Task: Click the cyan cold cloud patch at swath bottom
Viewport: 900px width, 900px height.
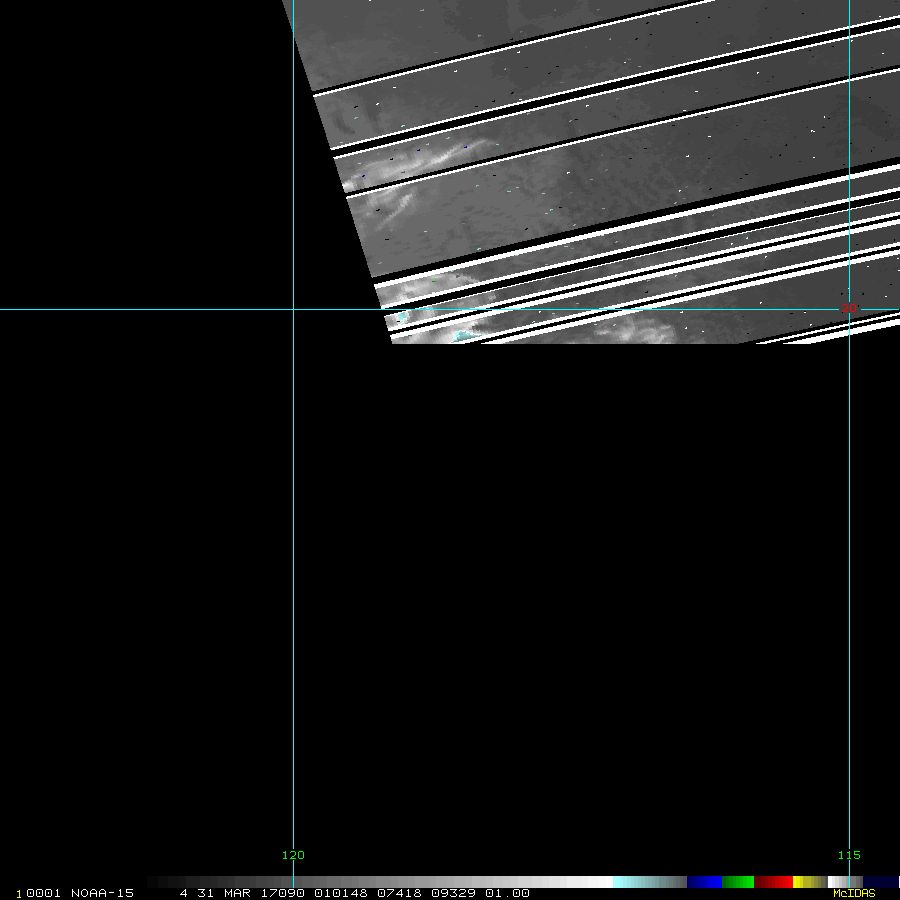Action: (462, 336)
